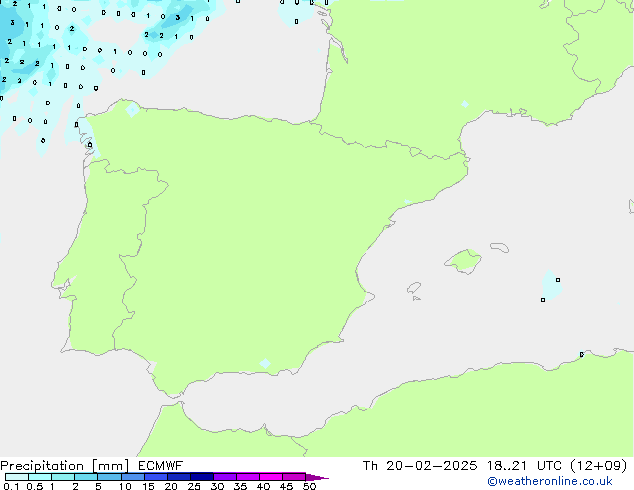Select the 2–5 mm legend color box
This screenshot has width=634, height=490.
[x=86, y=477]
